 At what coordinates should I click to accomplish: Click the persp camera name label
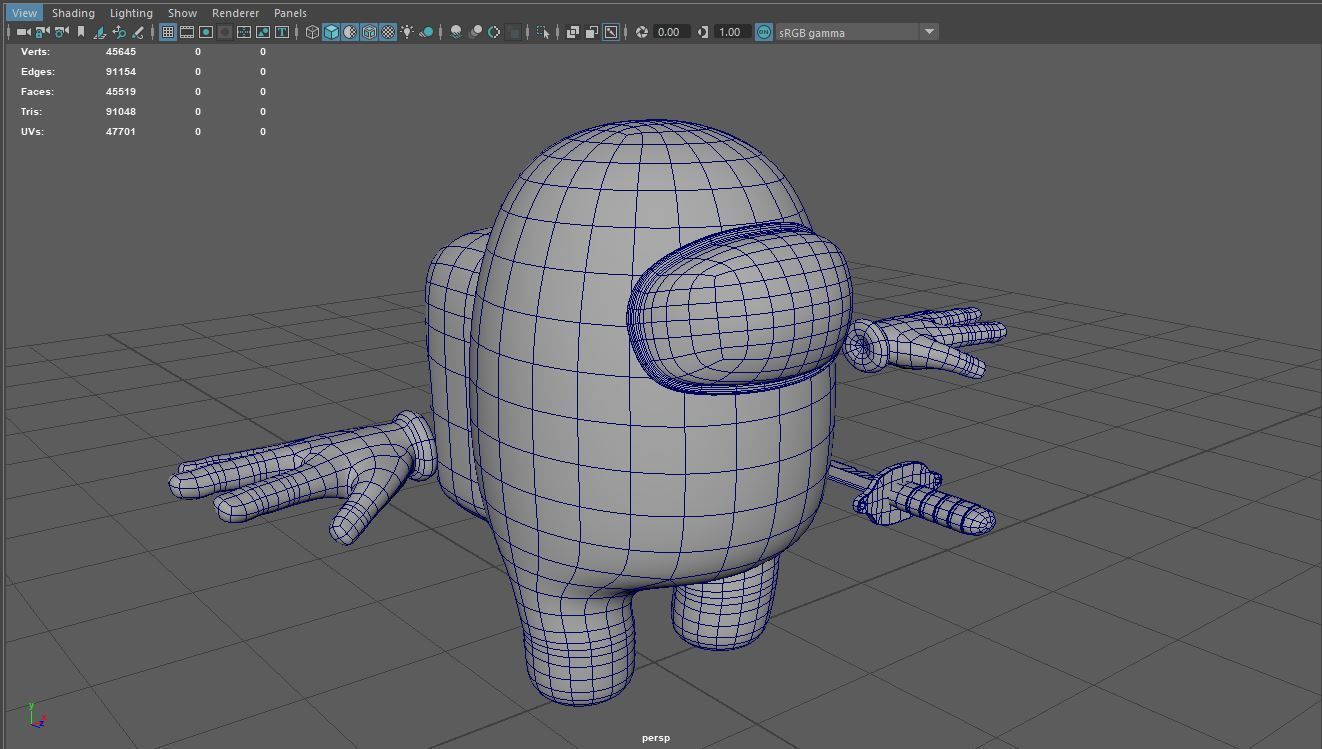coord(656,738)
